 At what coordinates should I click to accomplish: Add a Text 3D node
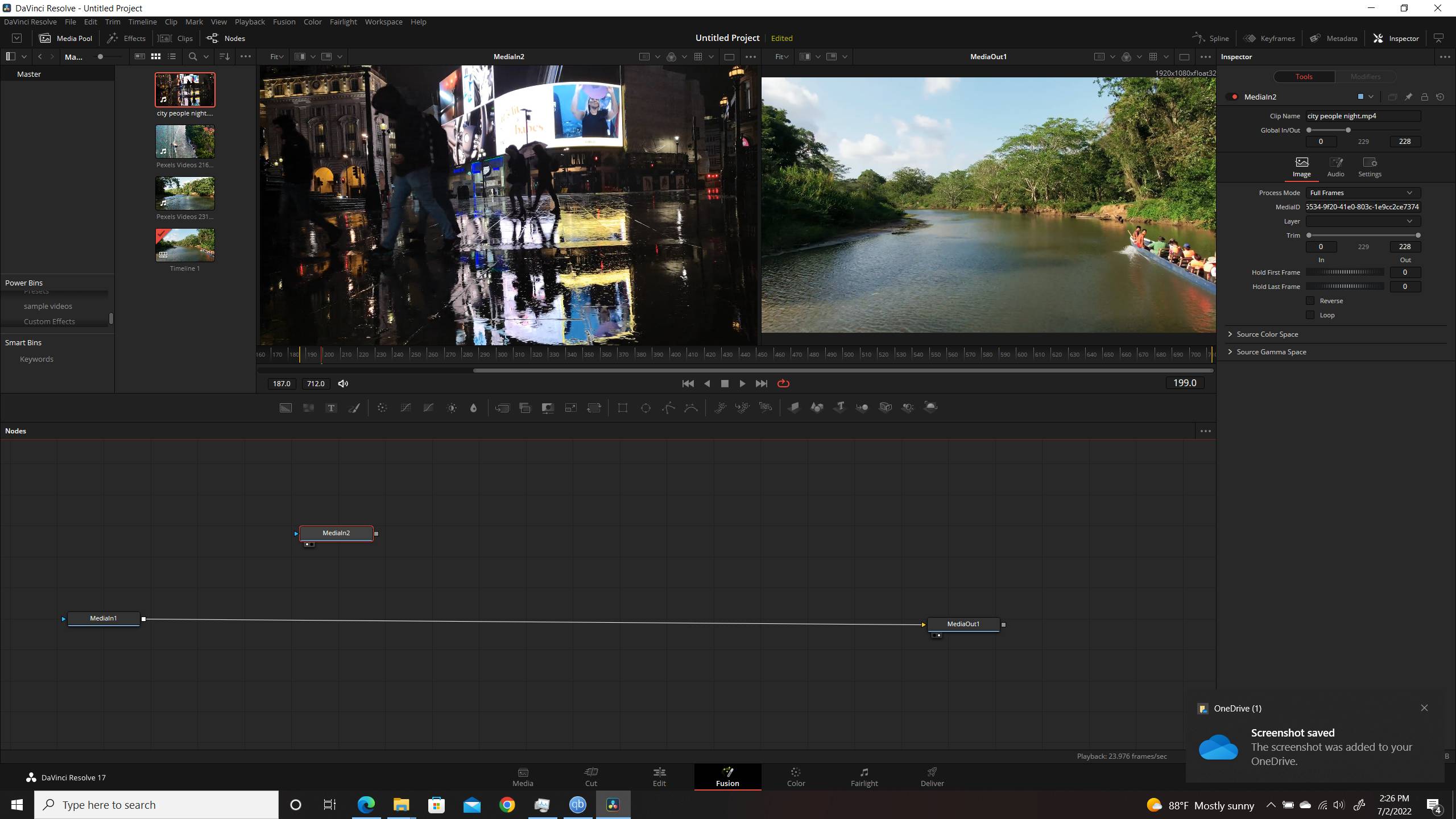[839, 407]
